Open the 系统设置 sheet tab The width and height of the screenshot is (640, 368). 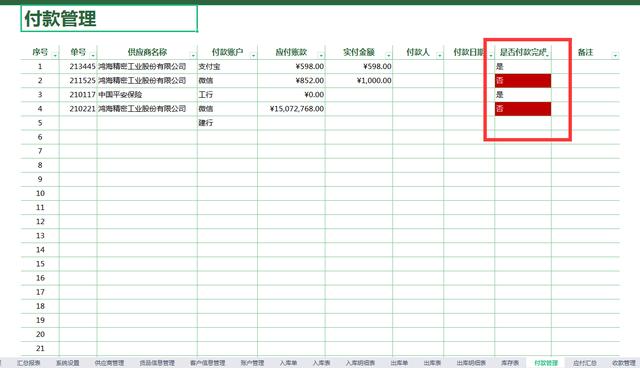[x=68, y=363]
